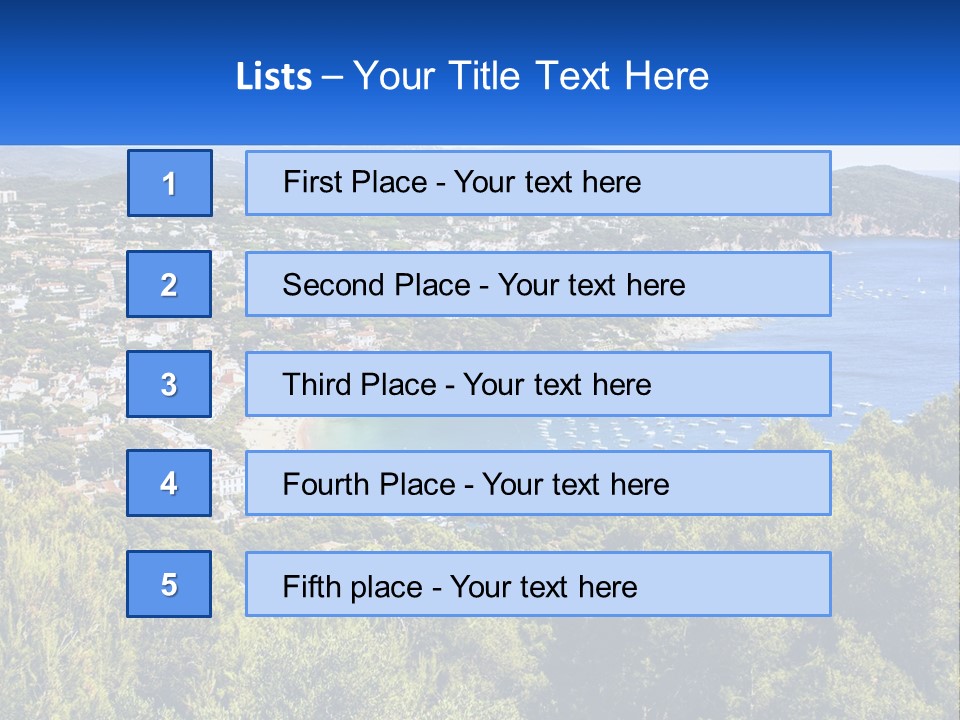
Task: Select the 'Second Place' text box
Action: point(538,284)
